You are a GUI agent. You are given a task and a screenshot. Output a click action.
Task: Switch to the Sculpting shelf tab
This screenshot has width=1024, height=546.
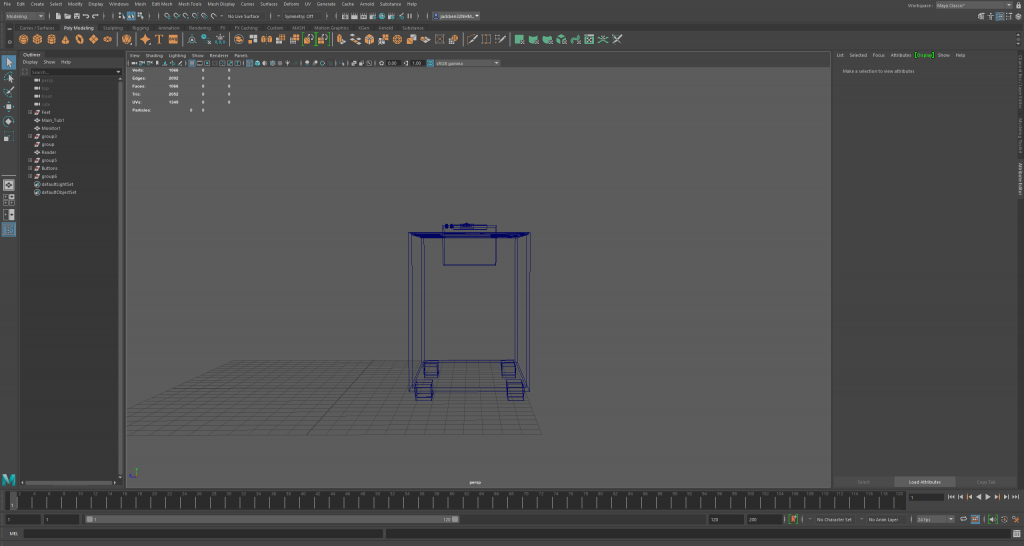(x=113, y=28)
